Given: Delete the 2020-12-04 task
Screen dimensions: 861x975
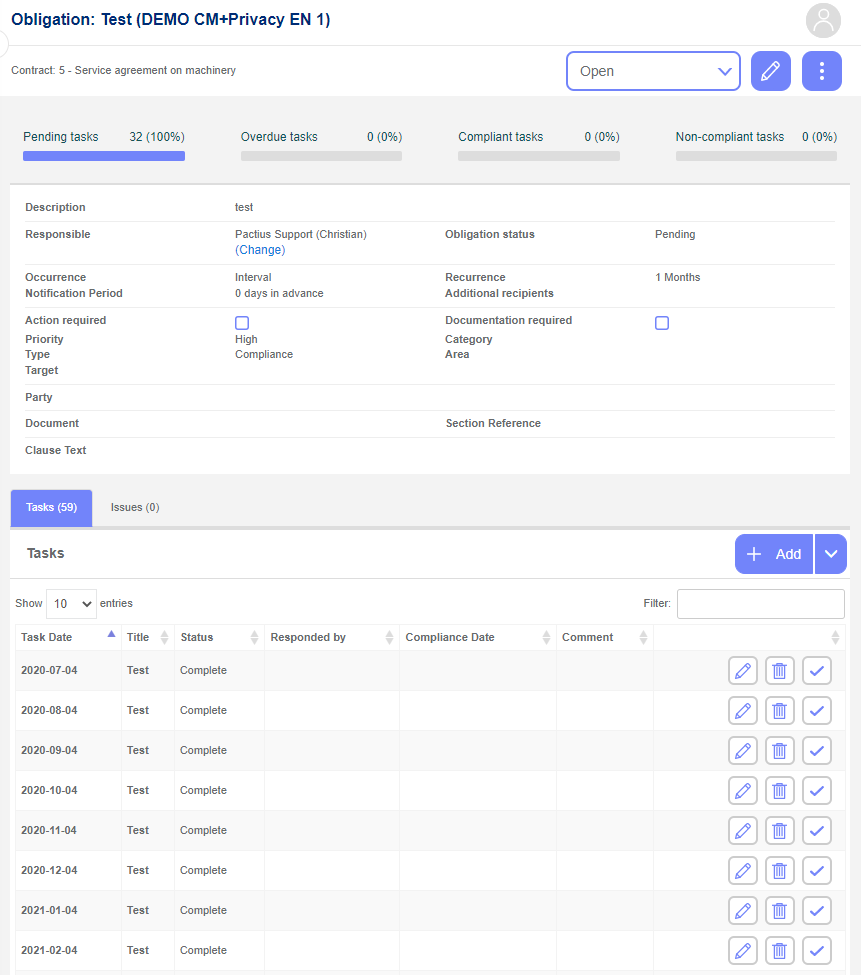Looking at the screenshot, I should [x=780, y=871].
